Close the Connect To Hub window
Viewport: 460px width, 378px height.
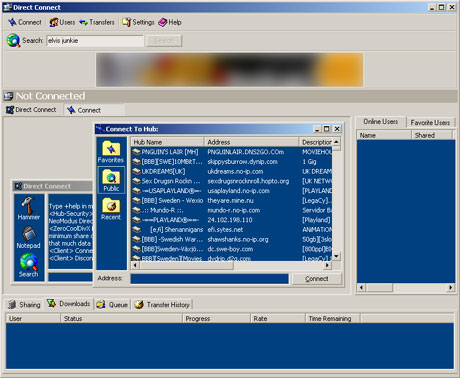tap(337, 129)
